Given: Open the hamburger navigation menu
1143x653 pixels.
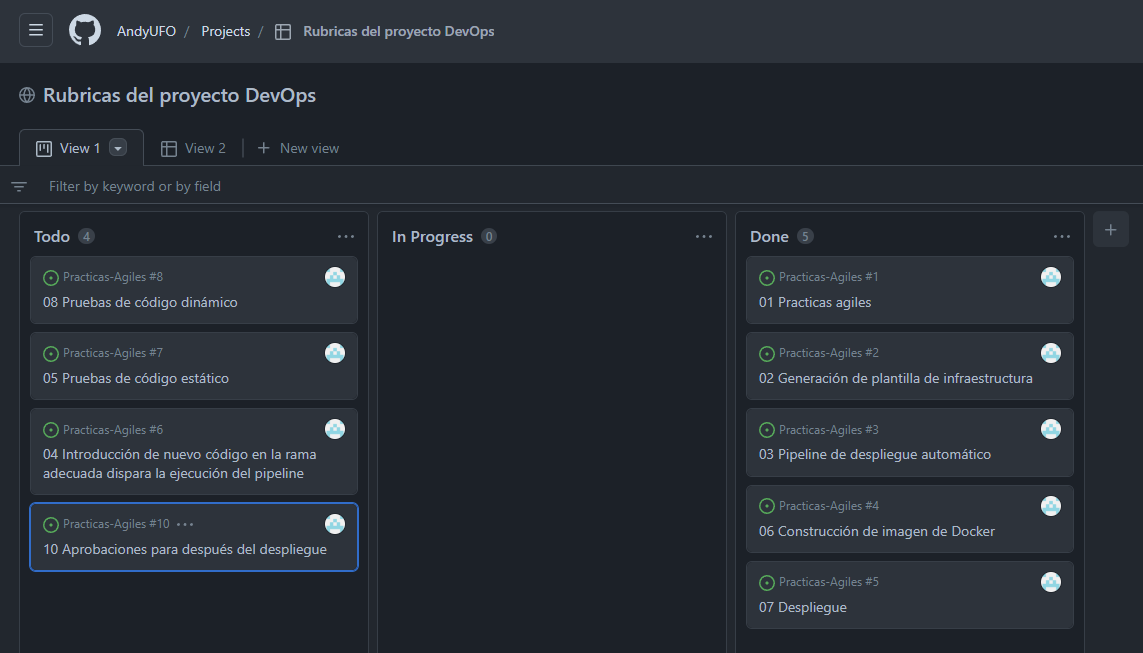Looking at the screenshot, I should (x=35, y=29).
